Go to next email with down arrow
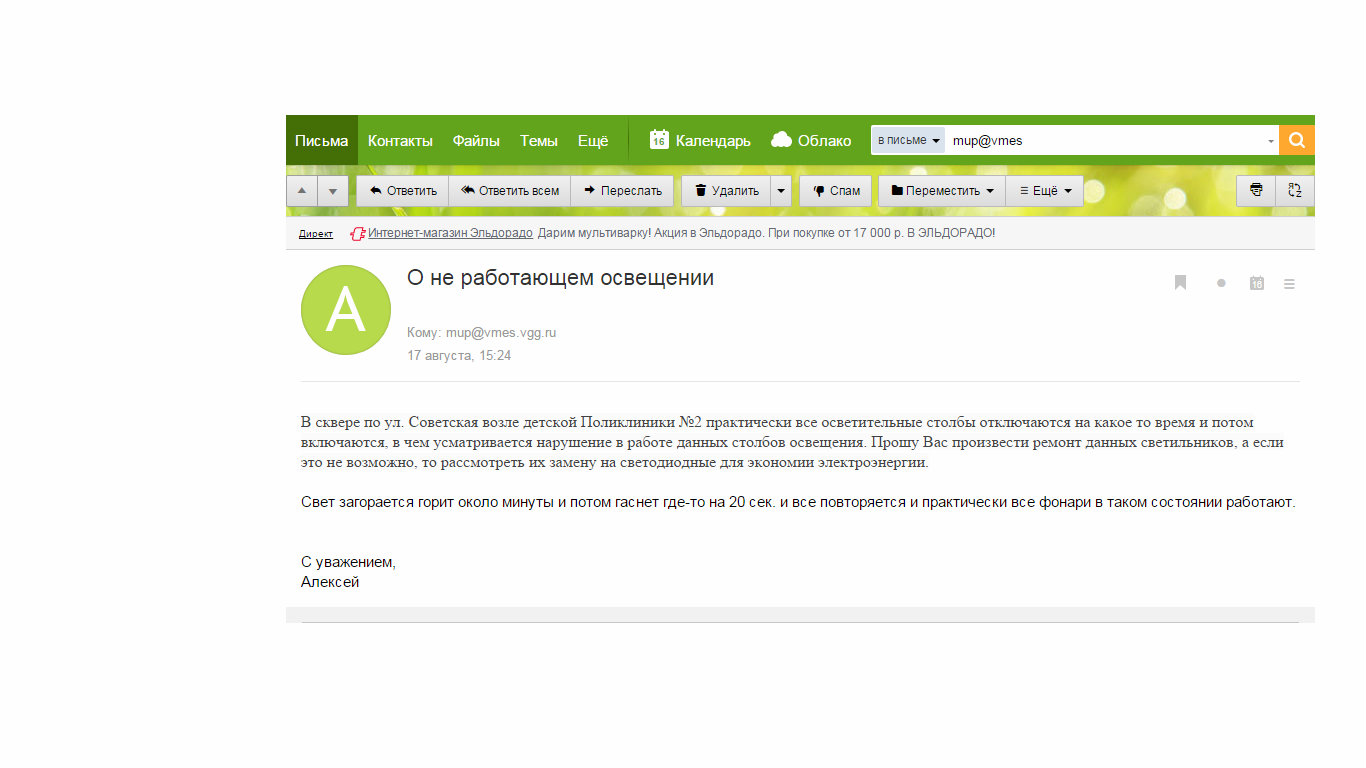This screenshot has width=1366, height=768. [333, 191]
